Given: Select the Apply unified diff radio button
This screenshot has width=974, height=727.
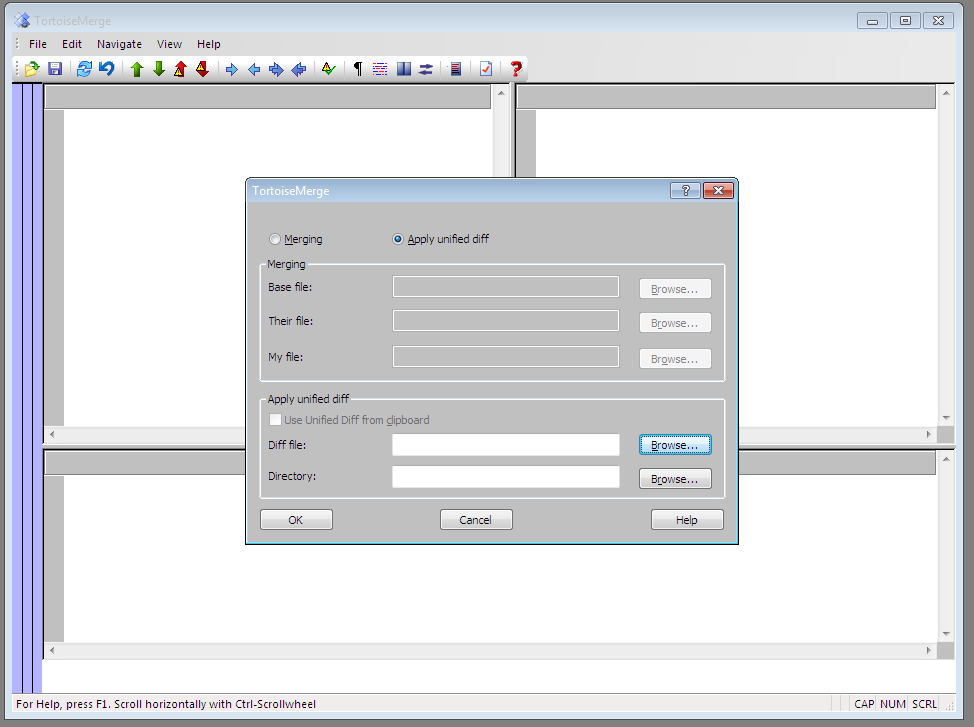Looking at the screenshot, I should (x=398, y=239).
